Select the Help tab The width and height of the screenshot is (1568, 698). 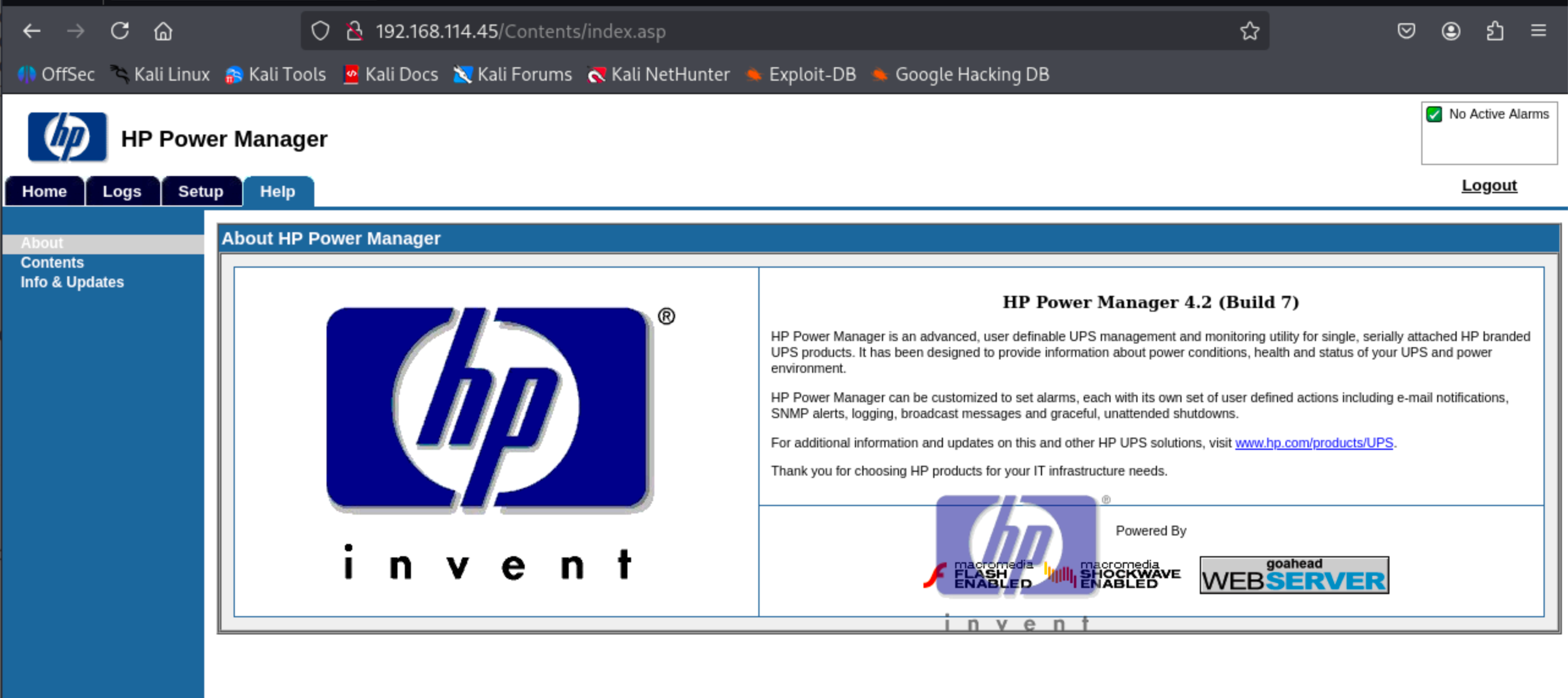(x=278, y=191)
